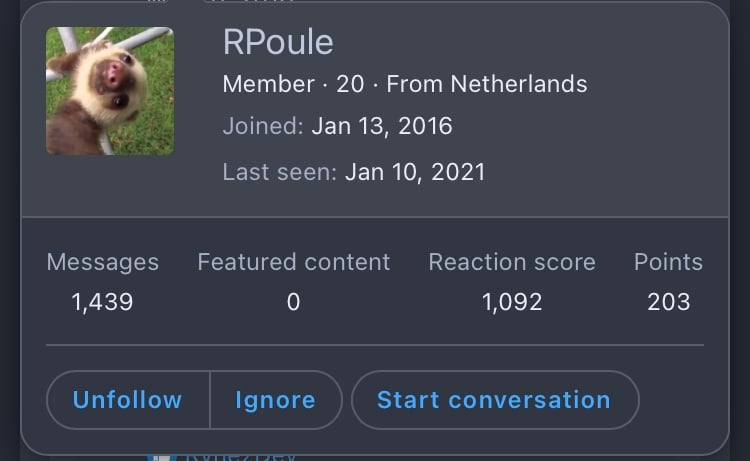The height and width of the screenshot is (461, 750).
Task: Ignore user RPoule
Action: tap(276, 400)
